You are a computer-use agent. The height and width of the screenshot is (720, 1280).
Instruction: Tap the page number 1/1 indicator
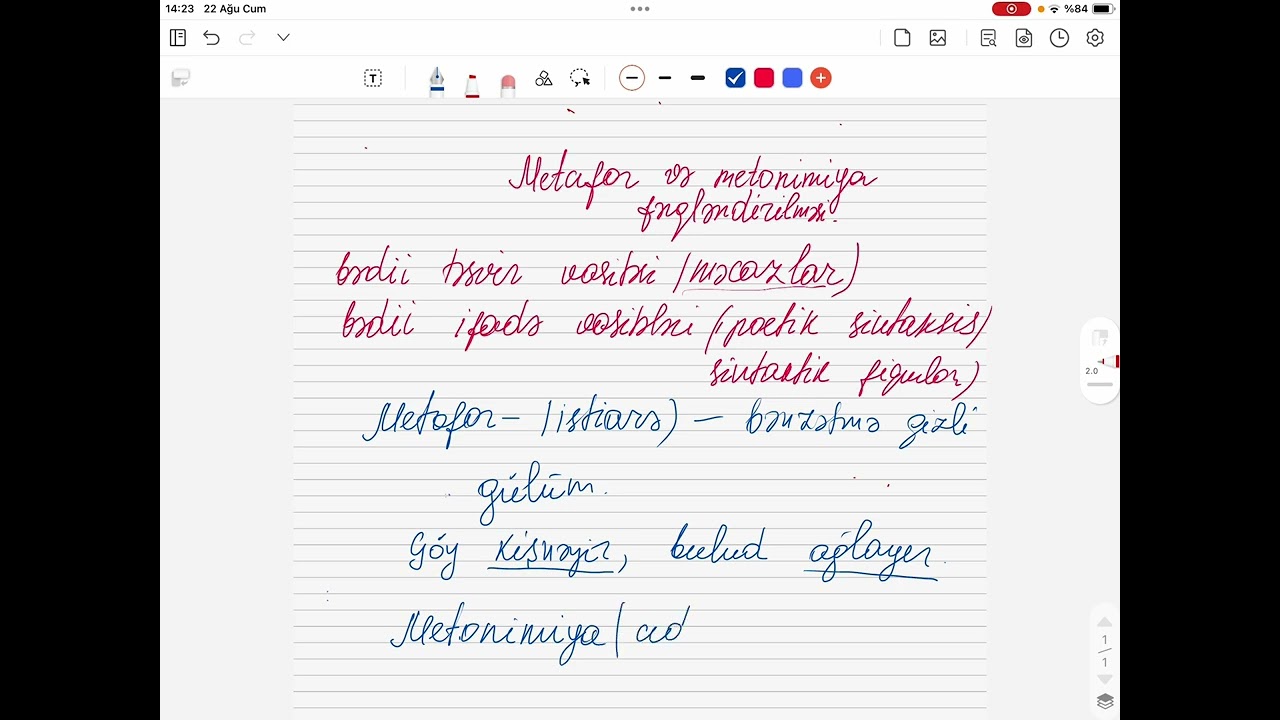pos(1105,651)
